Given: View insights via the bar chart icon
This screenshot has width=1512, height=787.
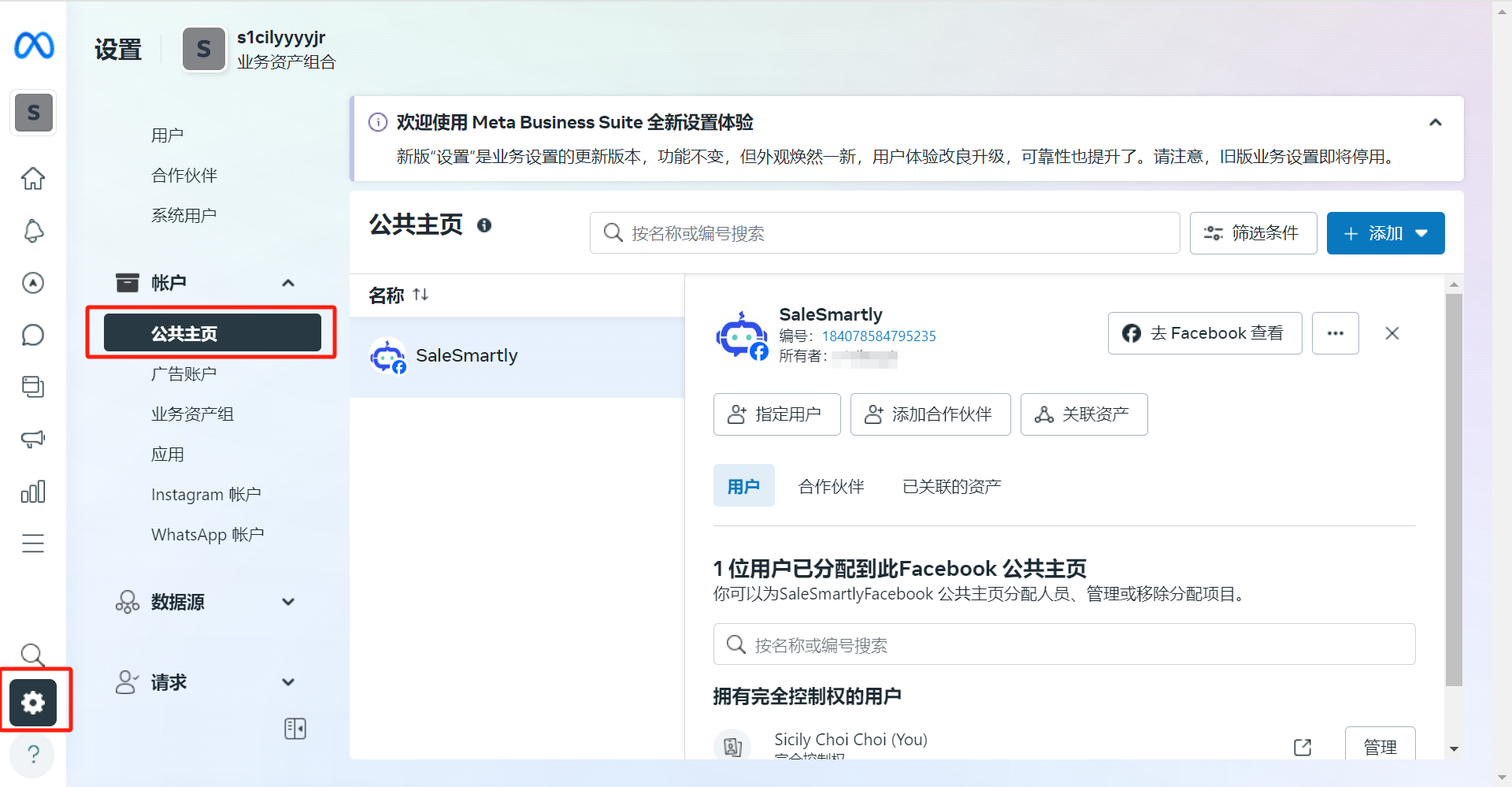Looking at the screenshot, I should point(33,491).
